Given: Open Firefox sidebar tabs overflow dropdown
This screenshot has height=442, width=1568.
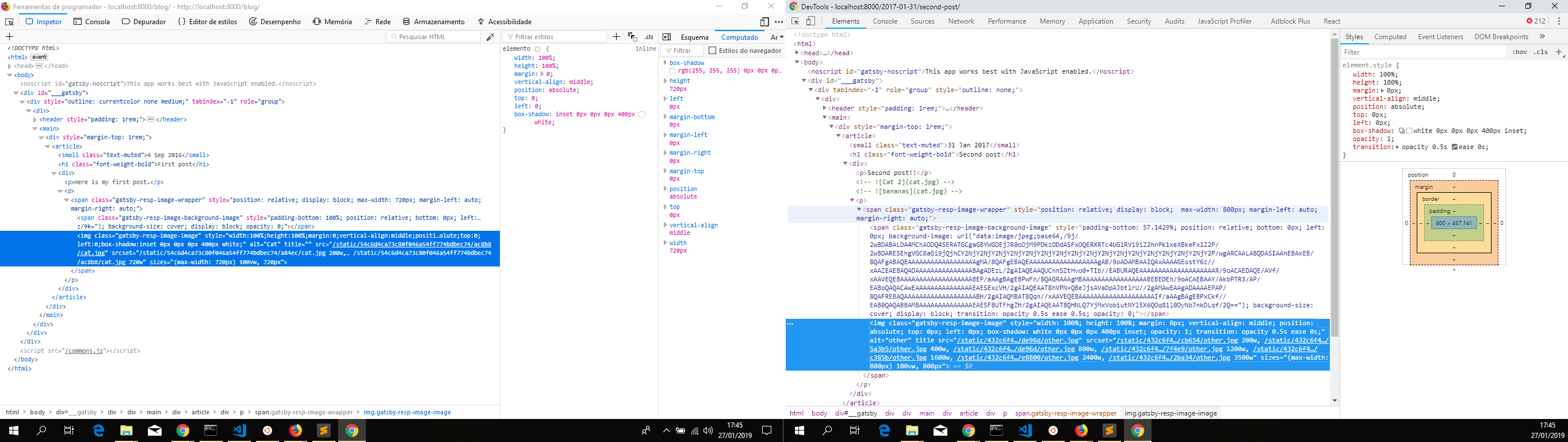Looking at the screenshot, I should click(x=782, y=37).
